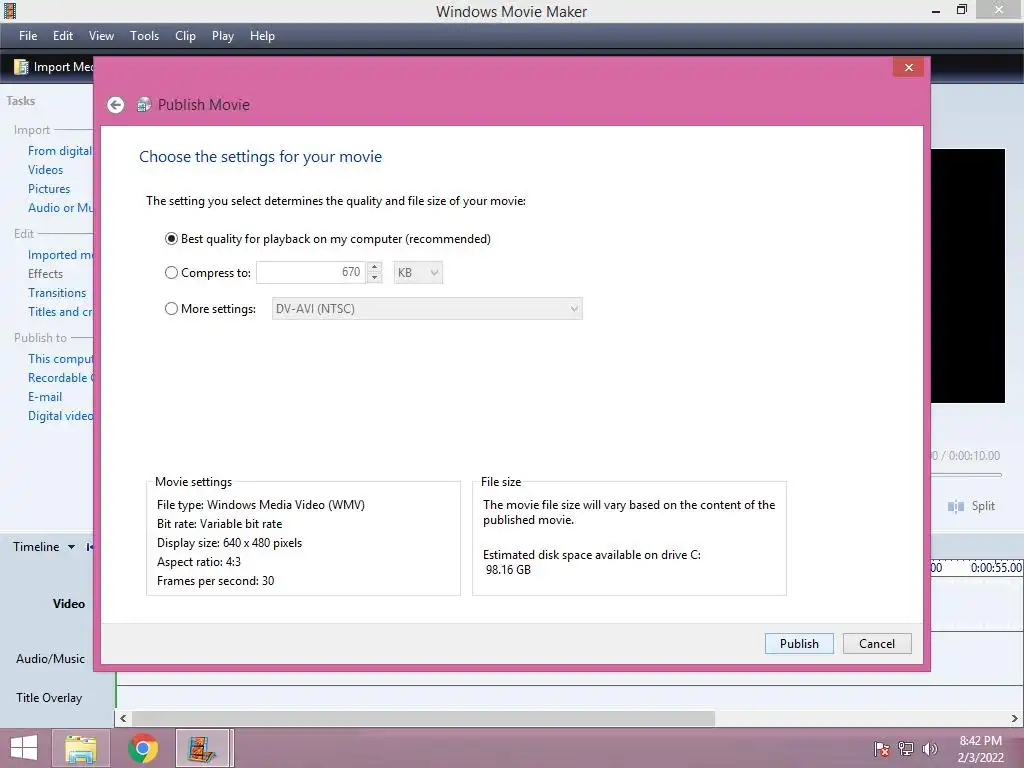Click the black preview monitor
The height and width of the screenshot is (768, 1024).
click(968, 276)
